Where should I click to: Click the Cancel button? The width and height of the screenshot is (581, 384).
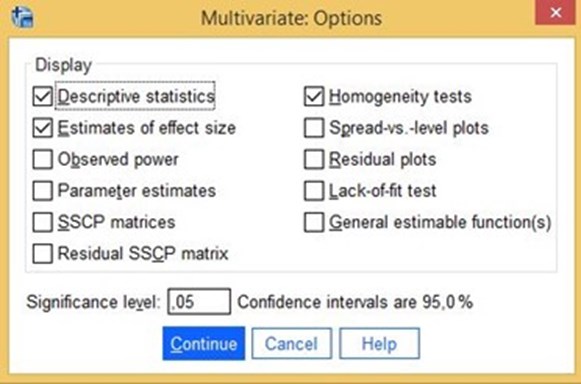(292, 344)
